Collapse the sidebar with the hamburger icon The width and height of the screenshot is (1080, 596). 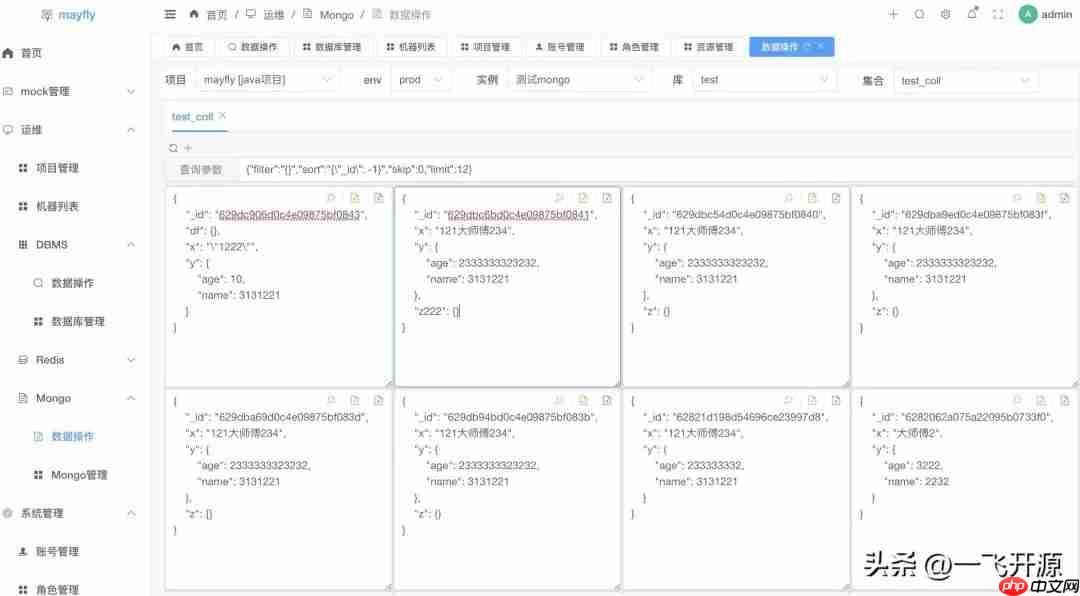point(170,14)
